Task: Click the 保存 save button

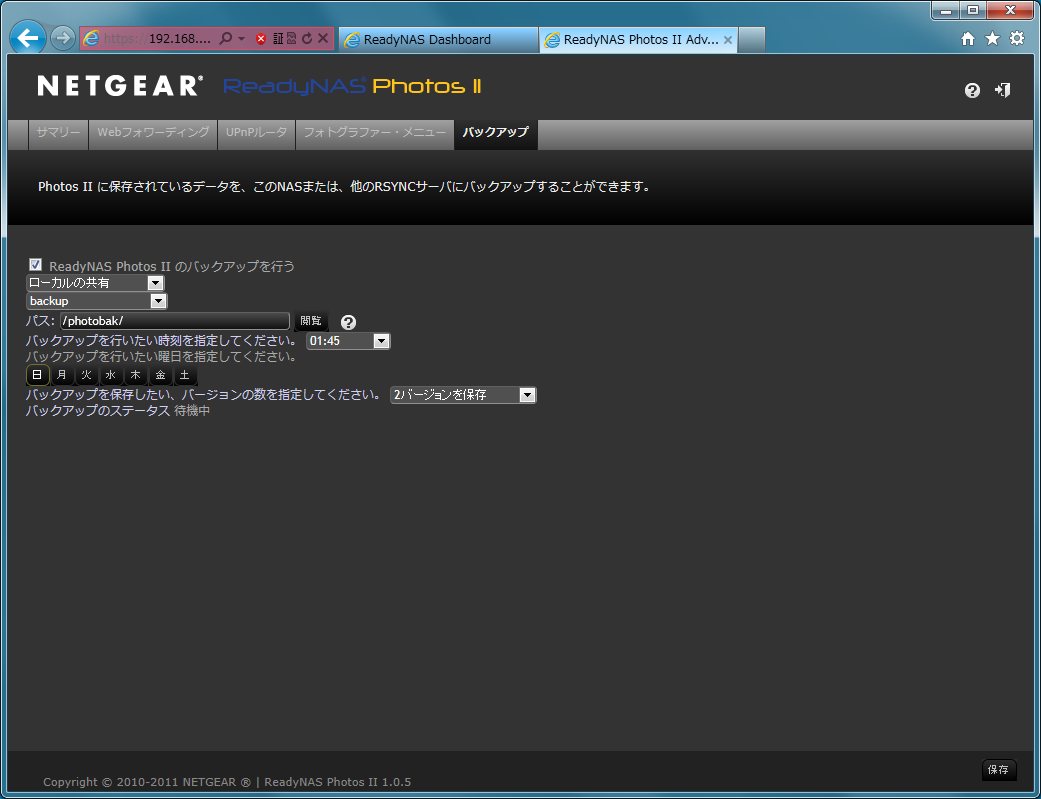Action: [998, 769]
